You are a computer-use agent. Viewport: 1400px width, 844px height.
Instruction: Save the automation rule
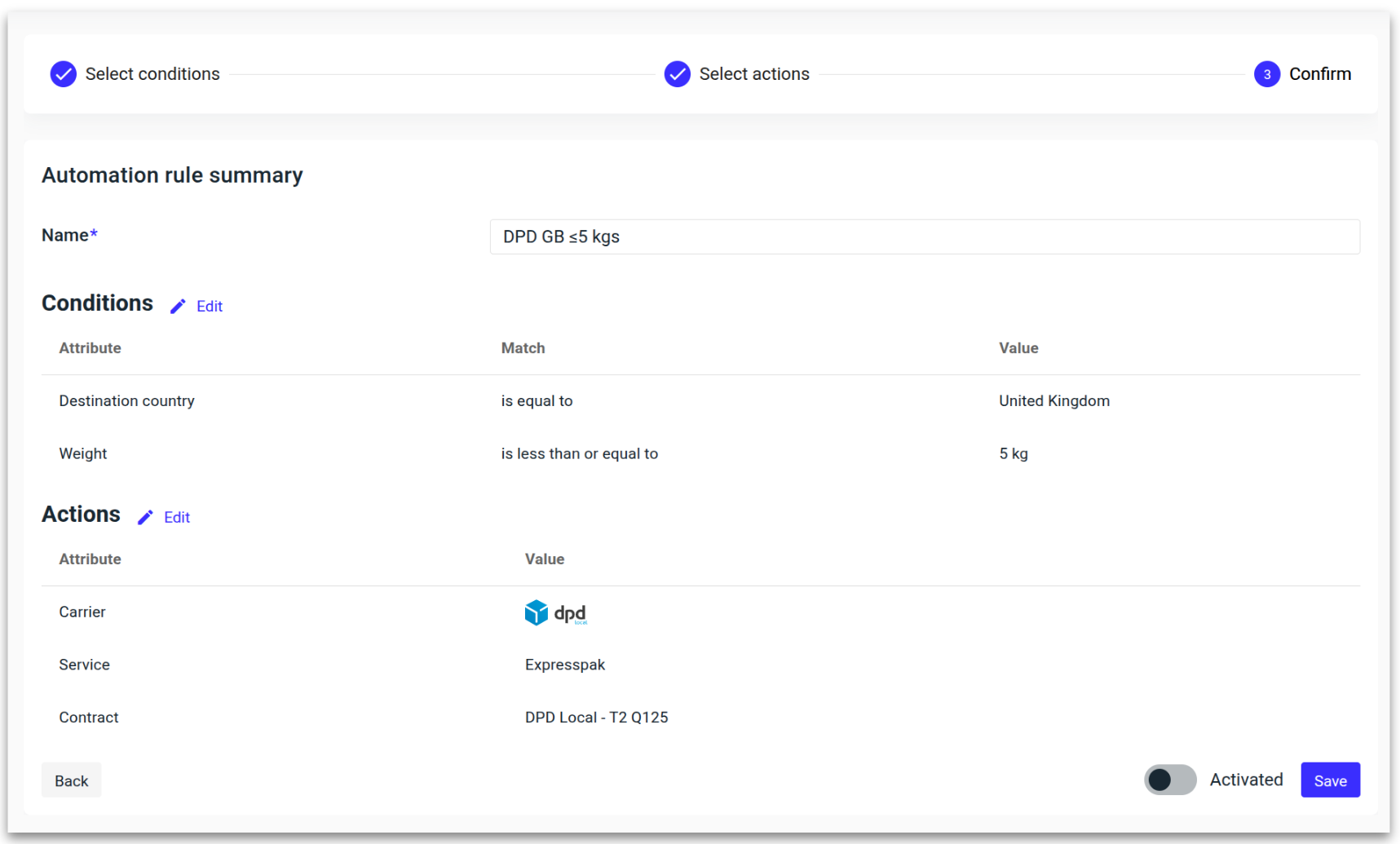pos(1329,780)
